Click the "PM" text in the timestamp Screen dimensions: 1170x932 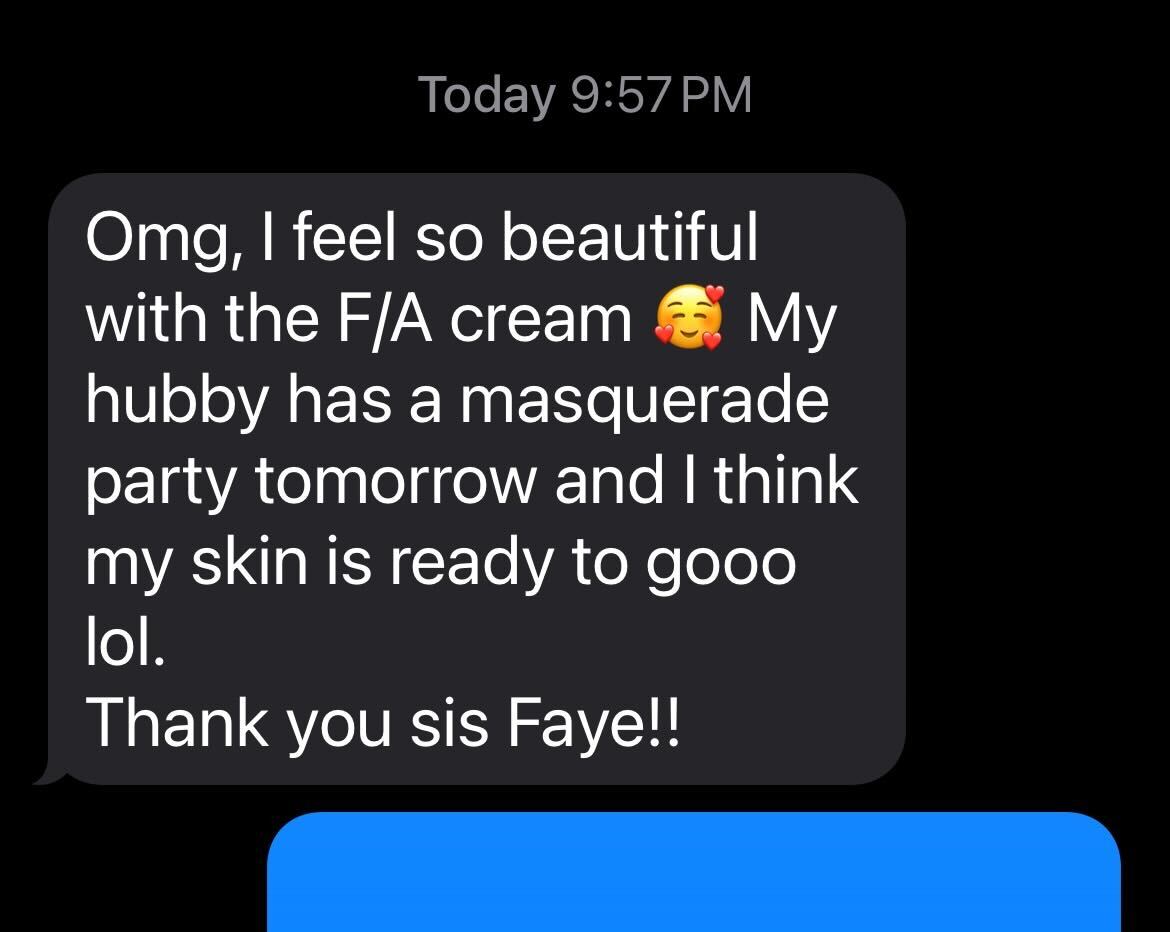pos(716,96)
